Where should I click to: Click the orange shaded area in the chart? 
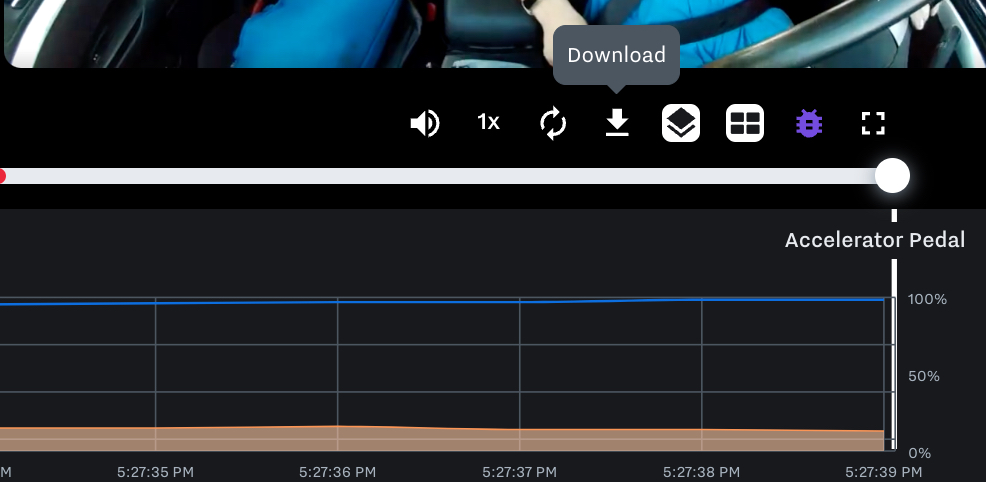(440, 439)
